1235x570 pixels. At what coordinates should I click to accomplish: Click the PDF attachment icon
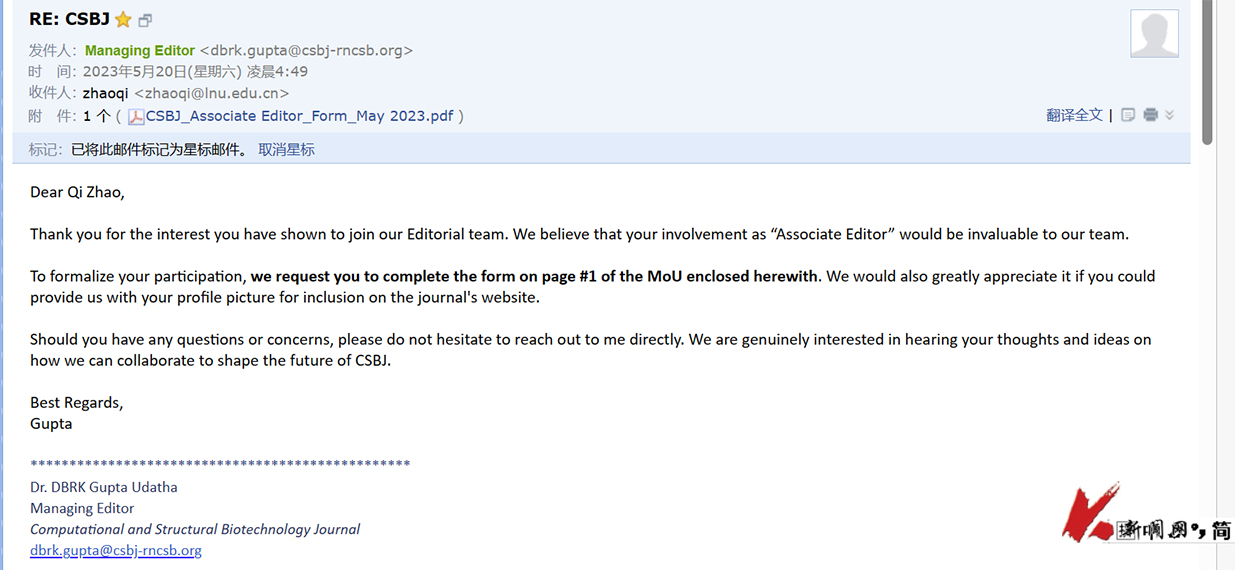tap(136, 116)
